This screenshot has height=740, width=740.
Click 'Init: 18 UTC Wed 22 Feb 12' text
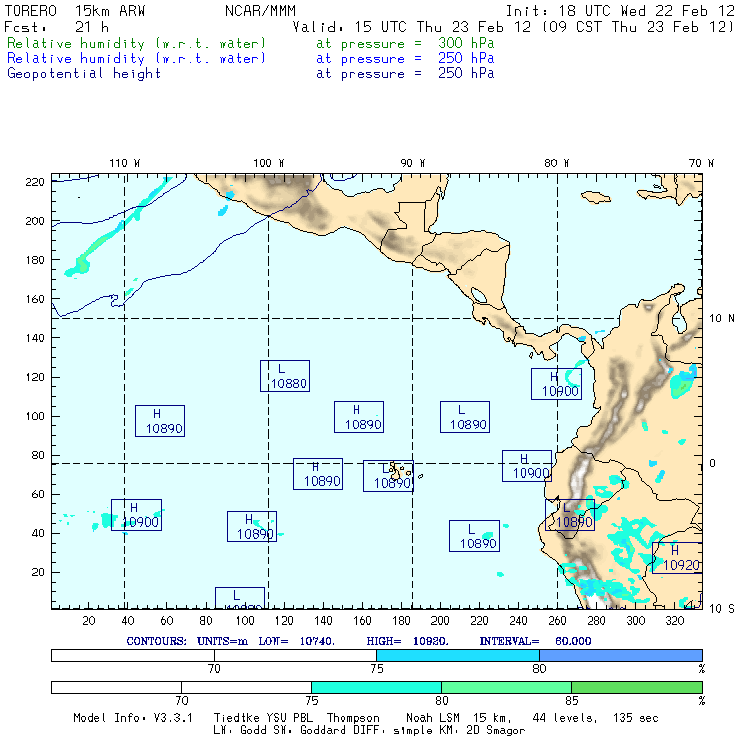(620, 11)
